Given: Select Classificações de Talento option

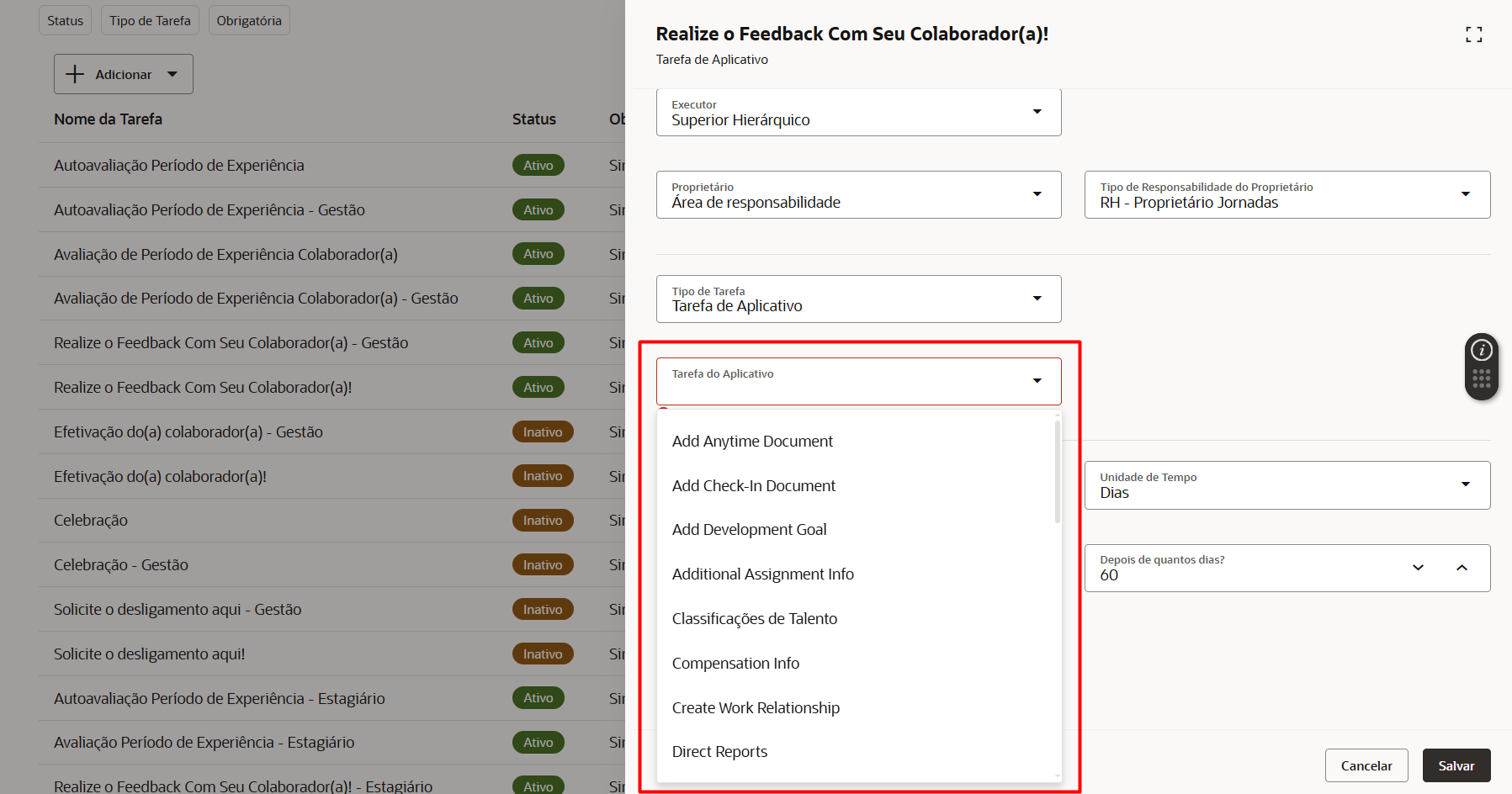Looking at the screenshot, I should [856, 619].
